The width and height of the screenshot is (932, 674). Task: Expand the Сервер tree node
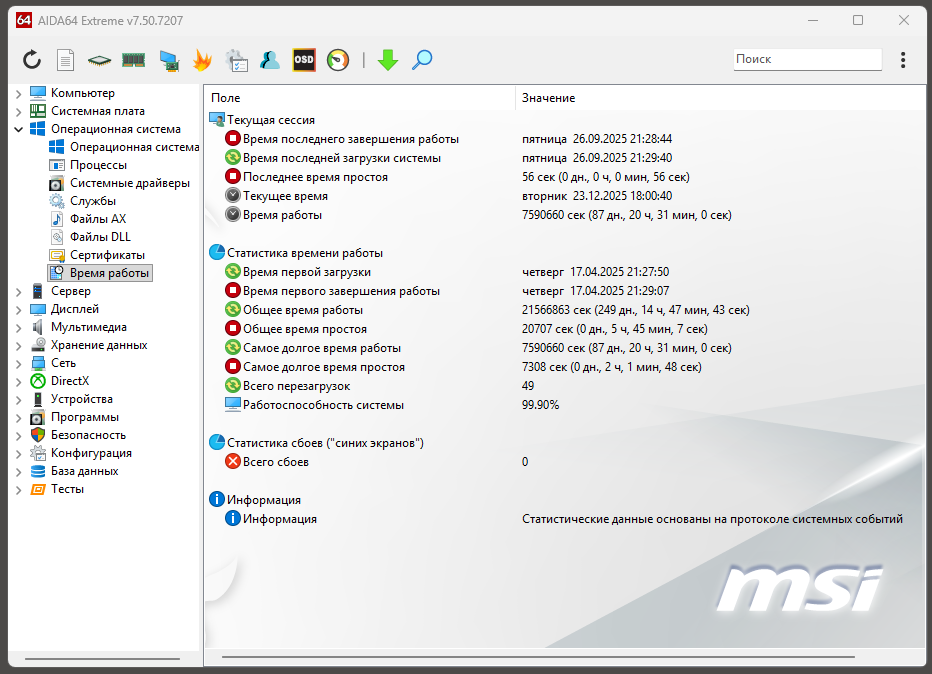[18, 291]
